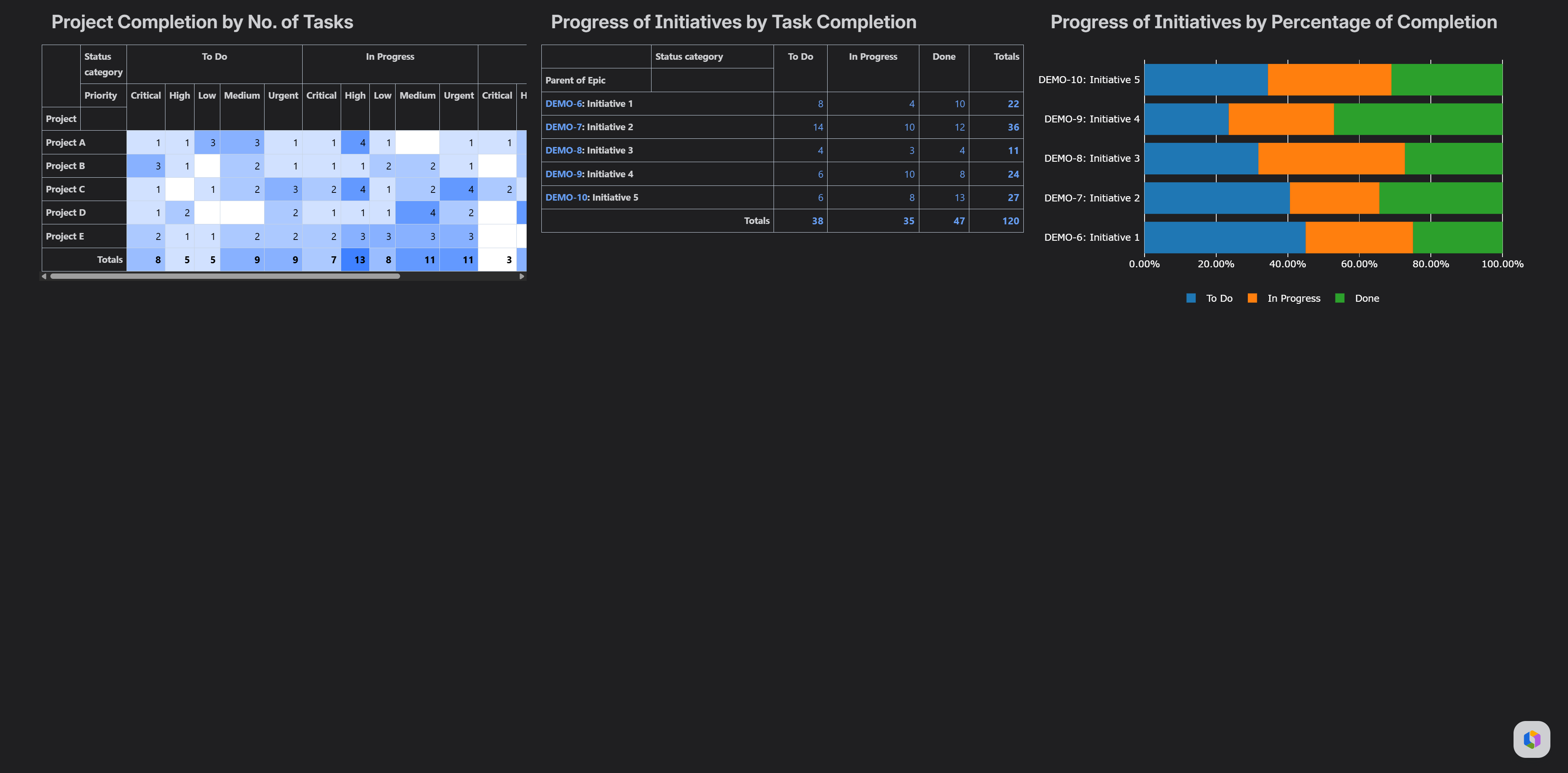Click the In Progress total value 35
This screenshot has height=773, width=1568.
909,221
